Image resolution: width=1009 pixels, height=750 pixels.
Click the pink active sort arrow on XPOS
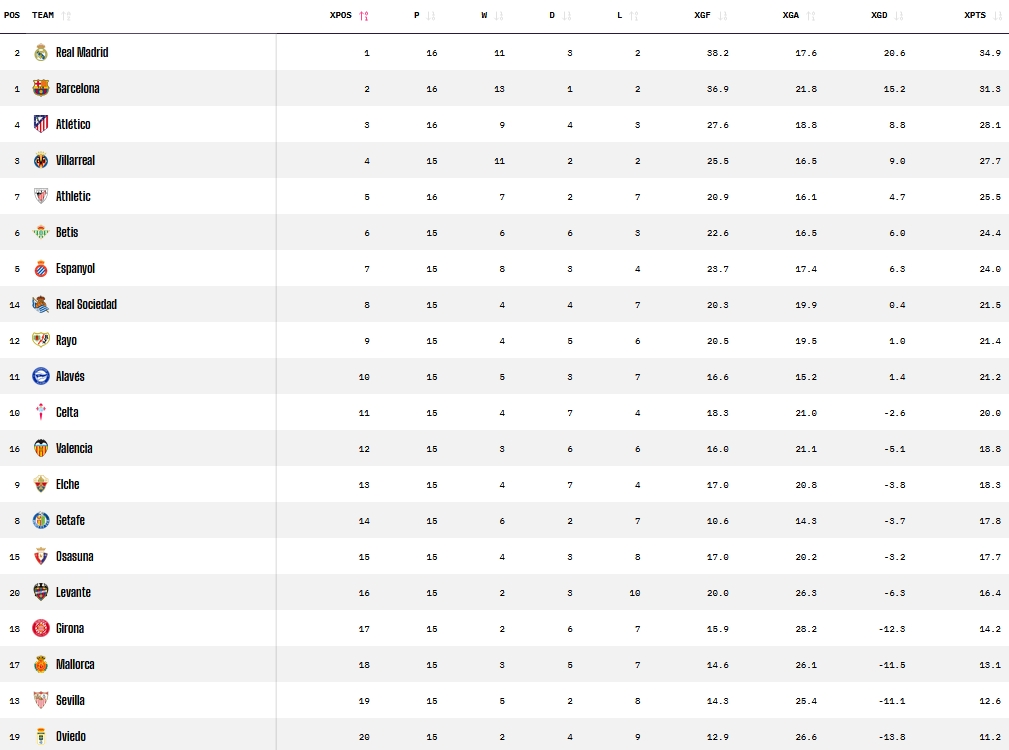(x=362, y=15)
